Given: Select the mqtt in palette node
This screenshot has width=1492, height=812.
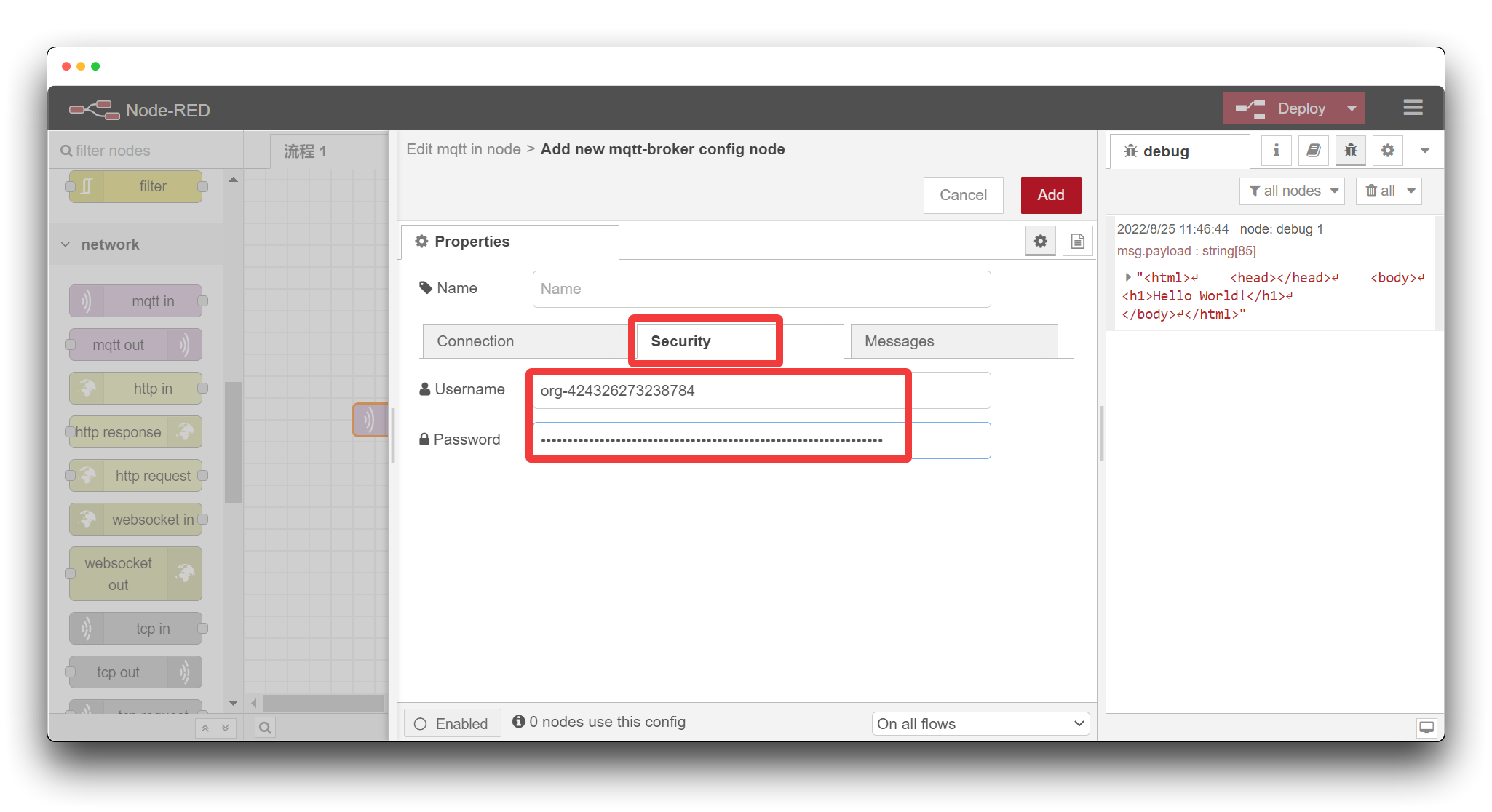Looking at the screenshot, I should click(136, 300).
